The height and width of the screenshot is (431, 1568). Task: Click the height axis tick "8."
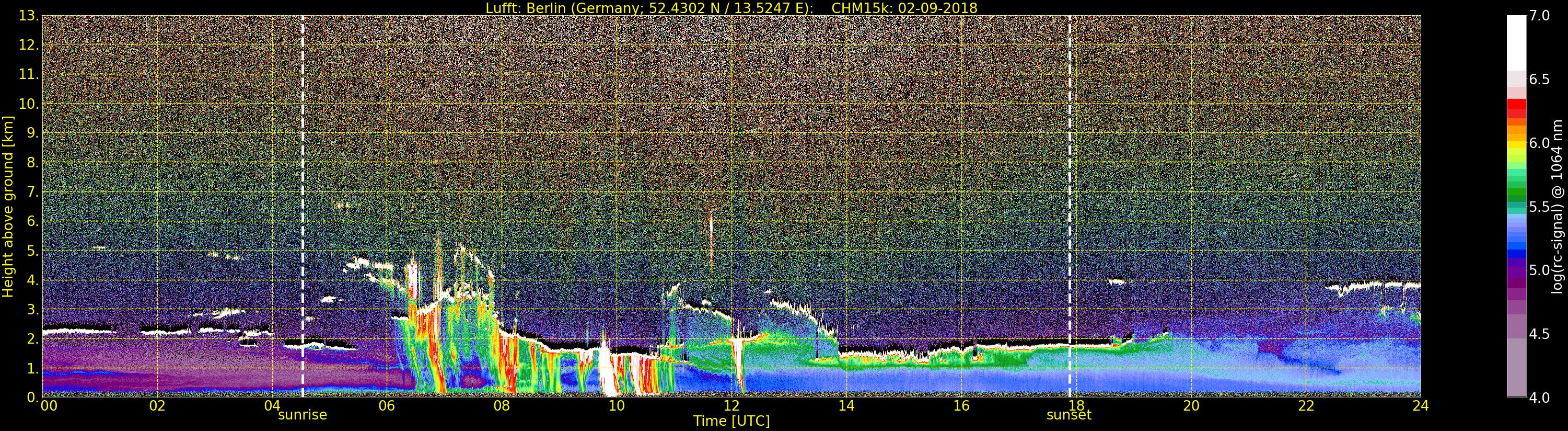click(x=33, y=163)
